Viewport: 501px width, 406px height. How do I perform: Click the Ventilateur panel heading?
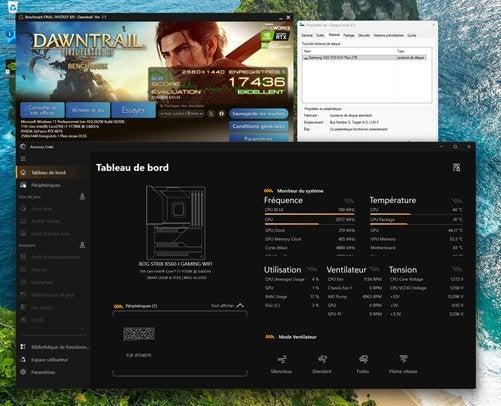346,269
